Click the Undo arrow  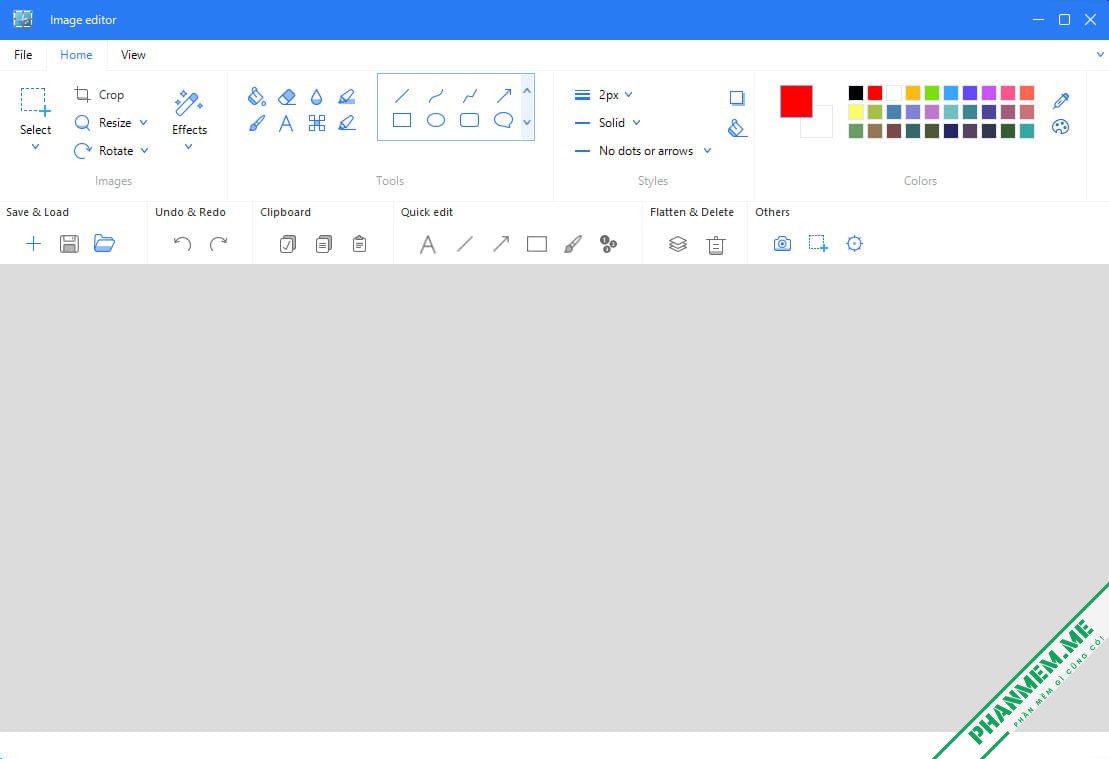click(182, 244)
